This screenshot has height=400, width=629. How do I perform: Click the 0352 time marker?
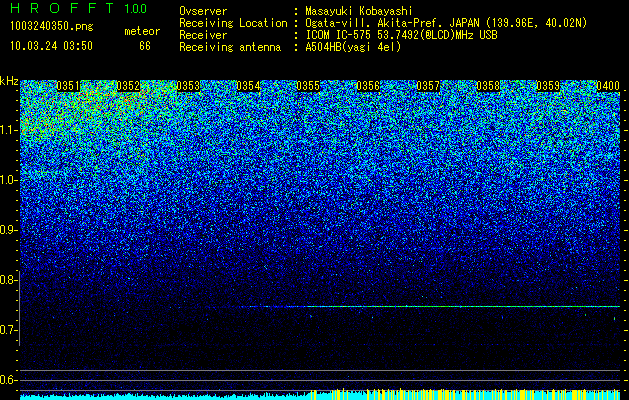click(128, 86)
